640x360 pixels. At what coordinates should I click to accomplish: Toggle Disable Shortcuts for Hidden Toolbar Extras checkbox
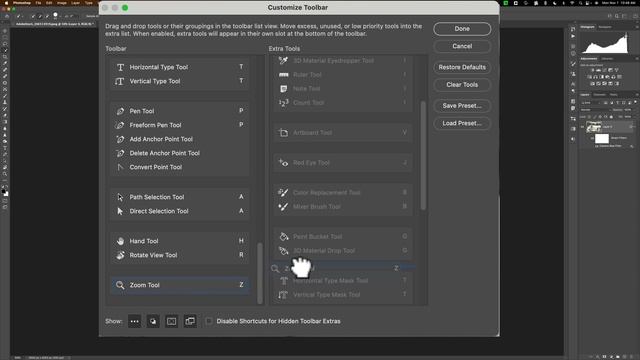(209, 321)
